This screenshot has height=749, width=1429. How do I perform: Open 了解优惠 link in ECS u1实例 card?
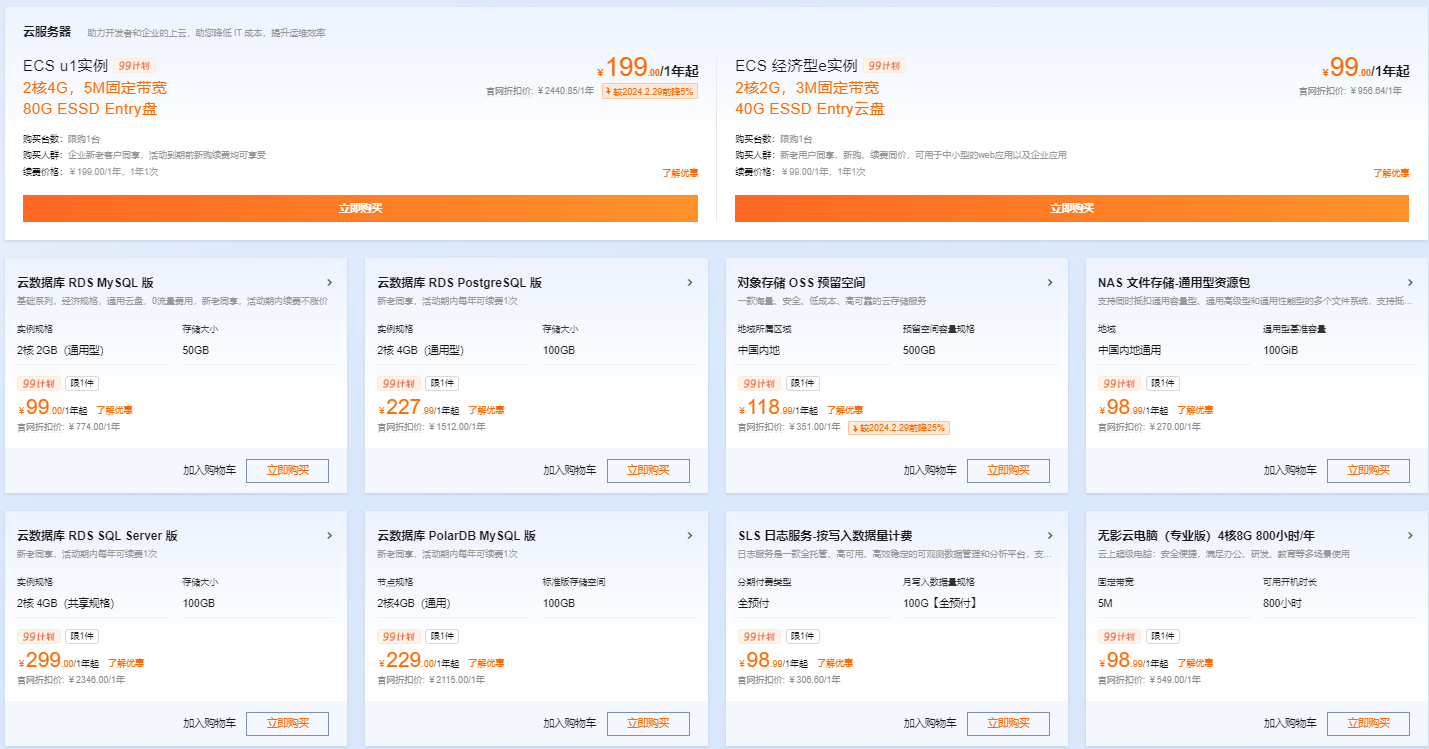point(680,173)
